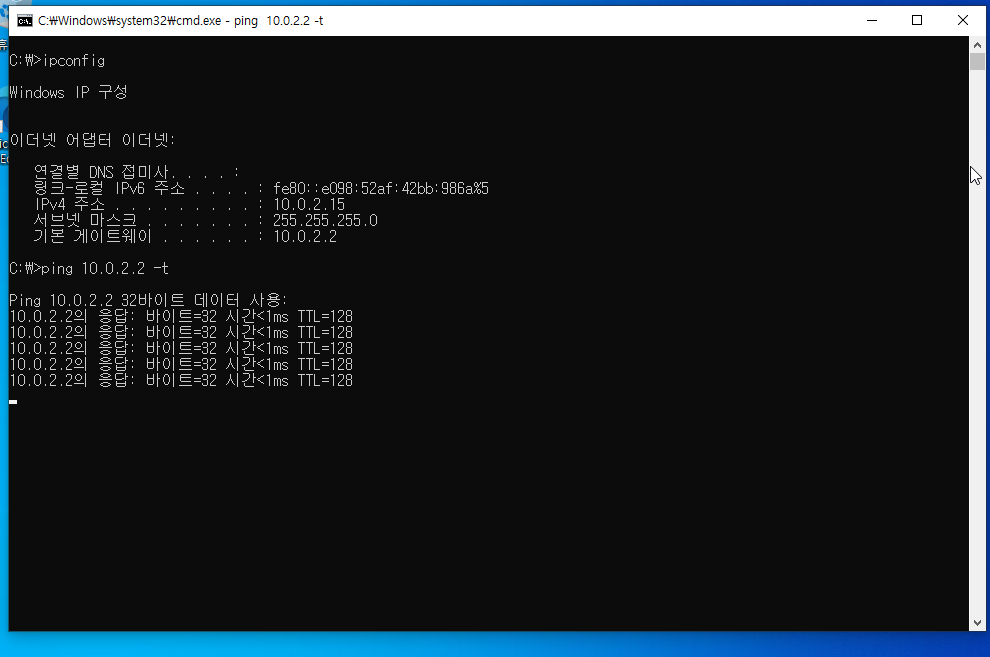Click the first ping reply line
The width and height of the screenshot is (990, 657).
[x=181, y=316]
